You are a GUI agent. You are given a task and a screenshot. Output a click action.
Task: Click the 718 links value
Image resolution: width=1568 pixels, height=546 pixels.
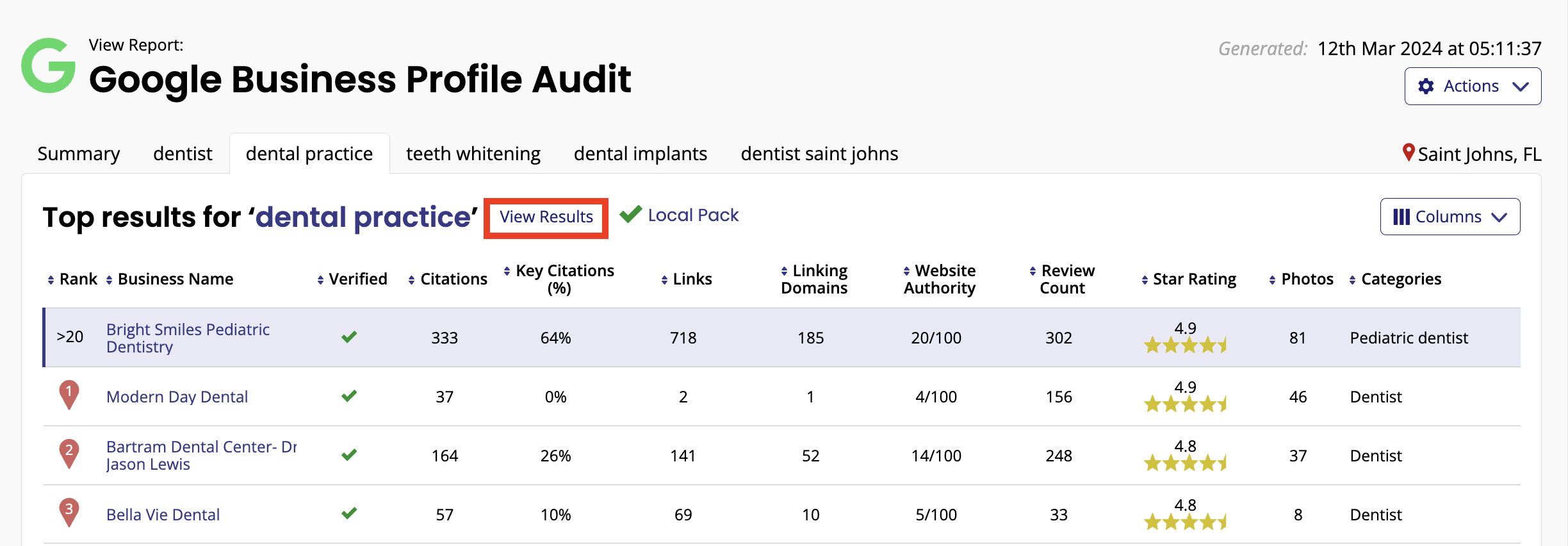[x=683, y=338]
